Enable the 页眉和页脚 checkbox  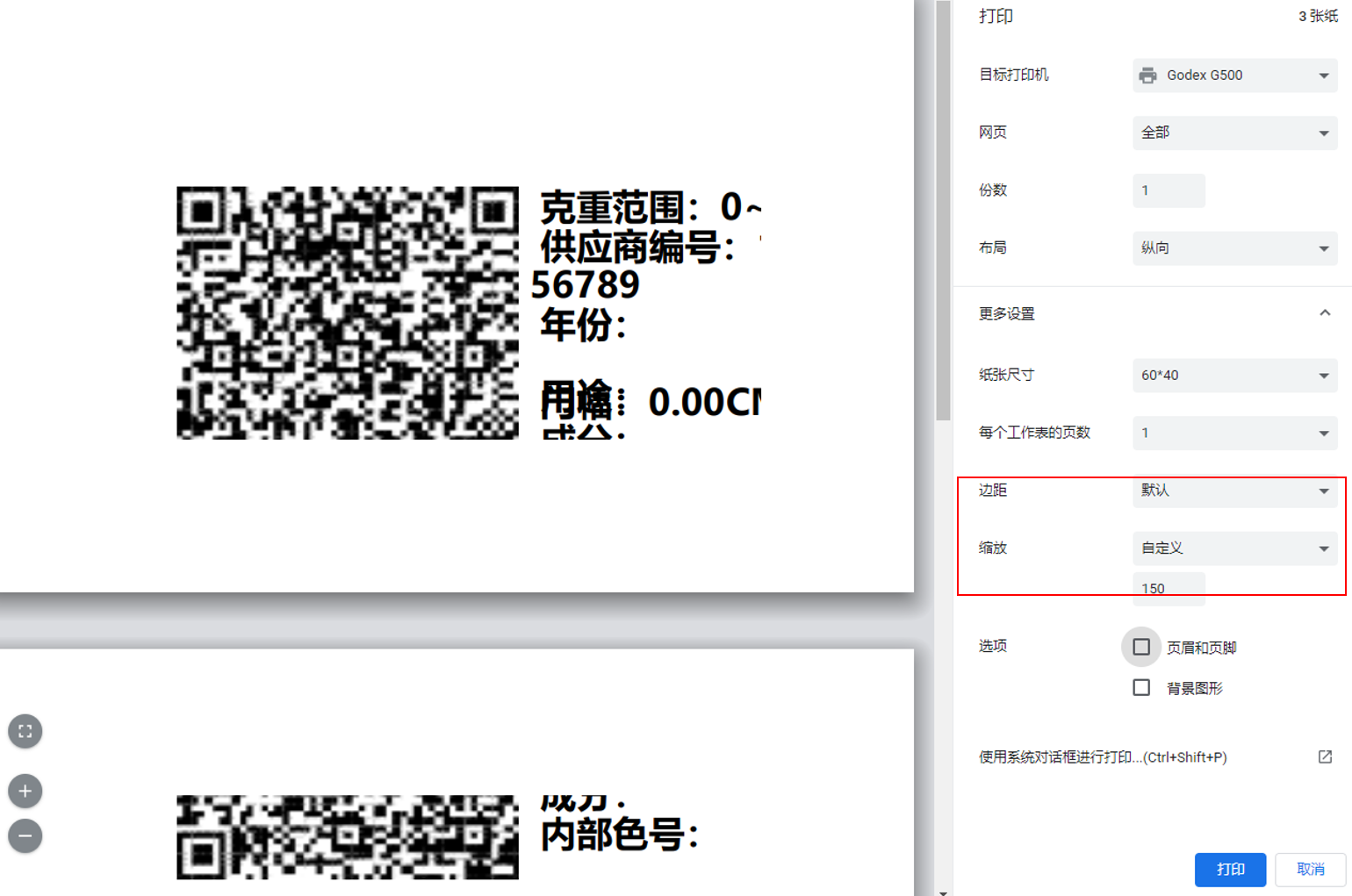(1141, 647)
